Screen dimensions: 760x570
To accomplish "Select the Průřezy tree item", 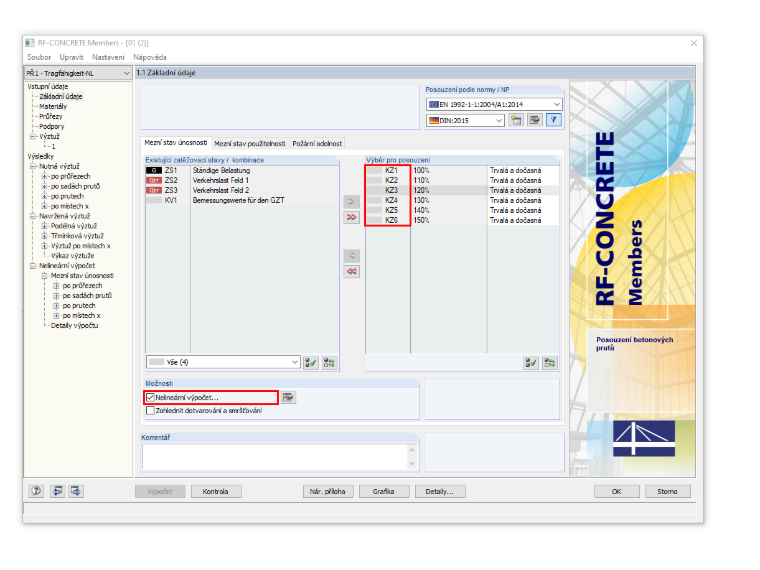I will tap(51, 116).
